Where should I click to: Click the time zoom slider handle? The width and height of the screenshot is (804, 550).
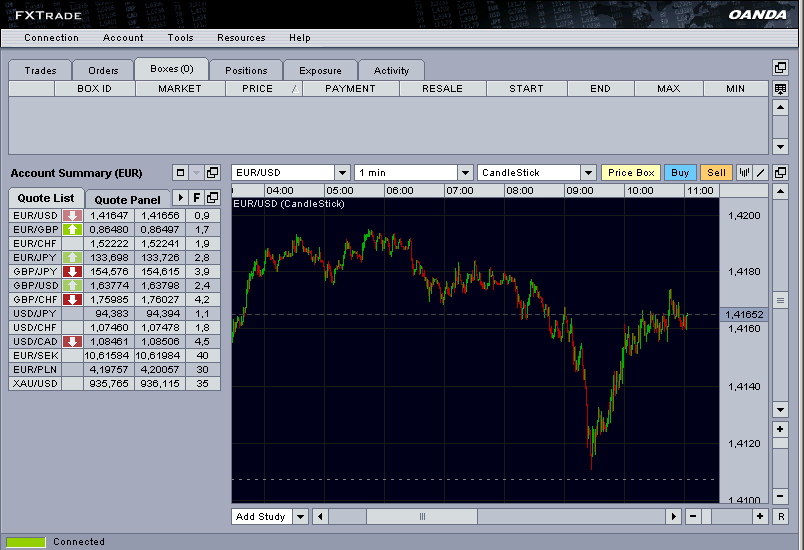click(707, 516)
